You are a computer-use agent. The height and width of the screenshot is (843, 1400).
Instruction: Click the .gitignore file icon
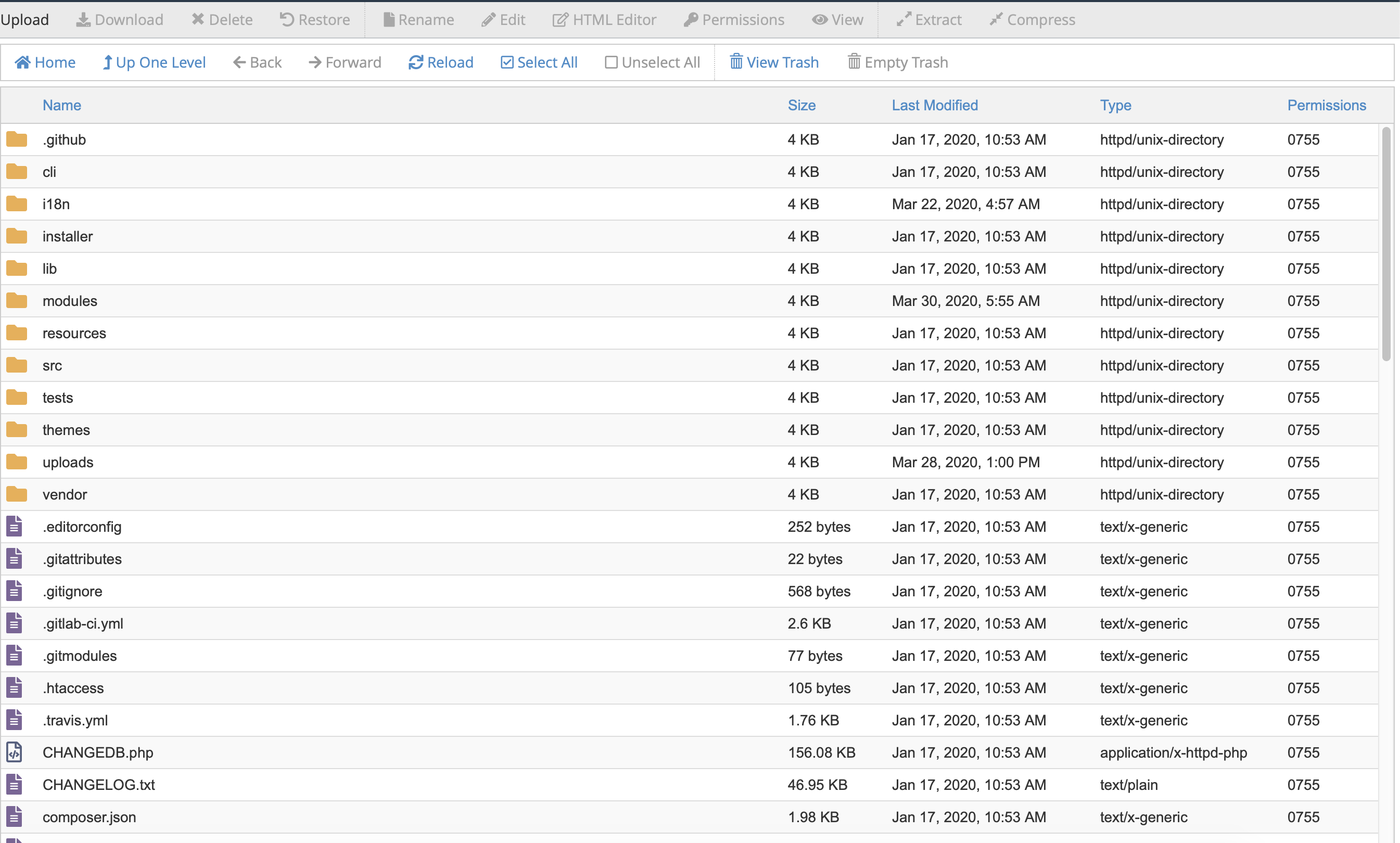[14, 591]
